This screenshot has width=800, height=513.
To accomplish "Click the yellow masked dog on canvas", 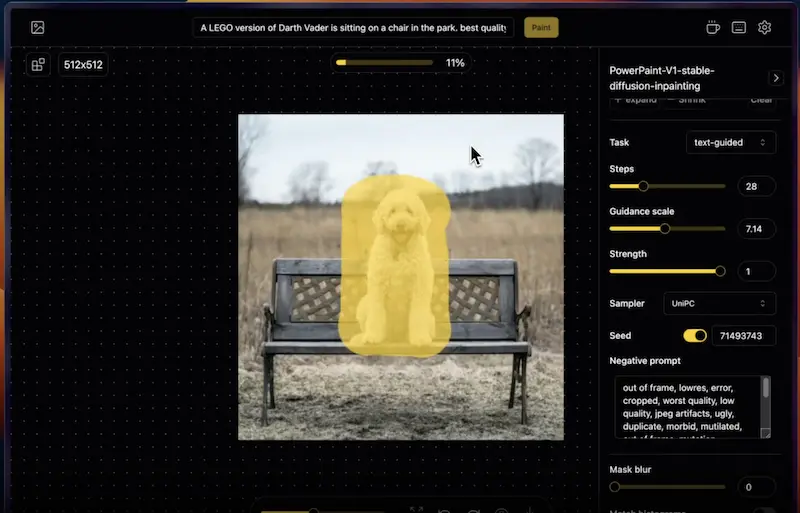I will point(395,265).
